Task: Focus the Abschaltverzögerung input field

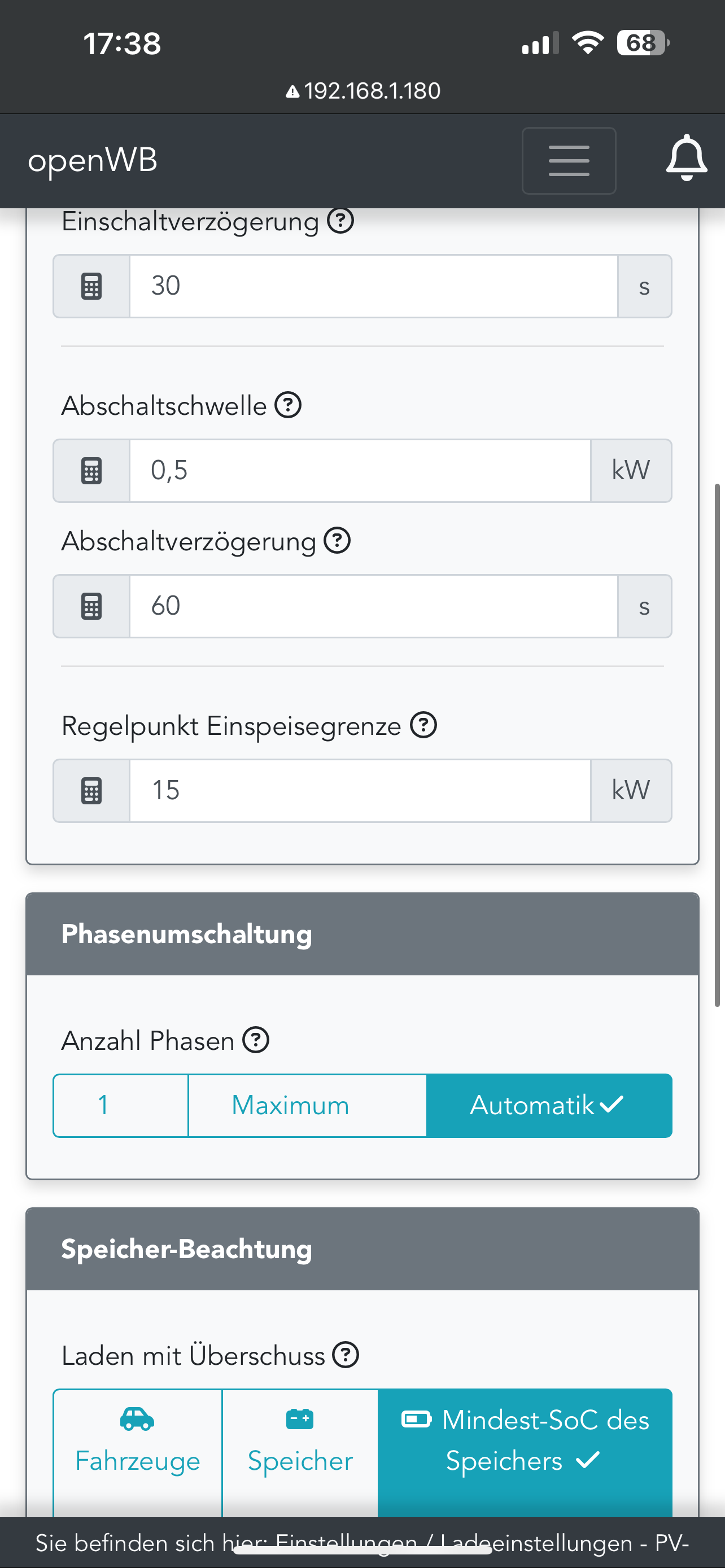Action: [373, 606]
